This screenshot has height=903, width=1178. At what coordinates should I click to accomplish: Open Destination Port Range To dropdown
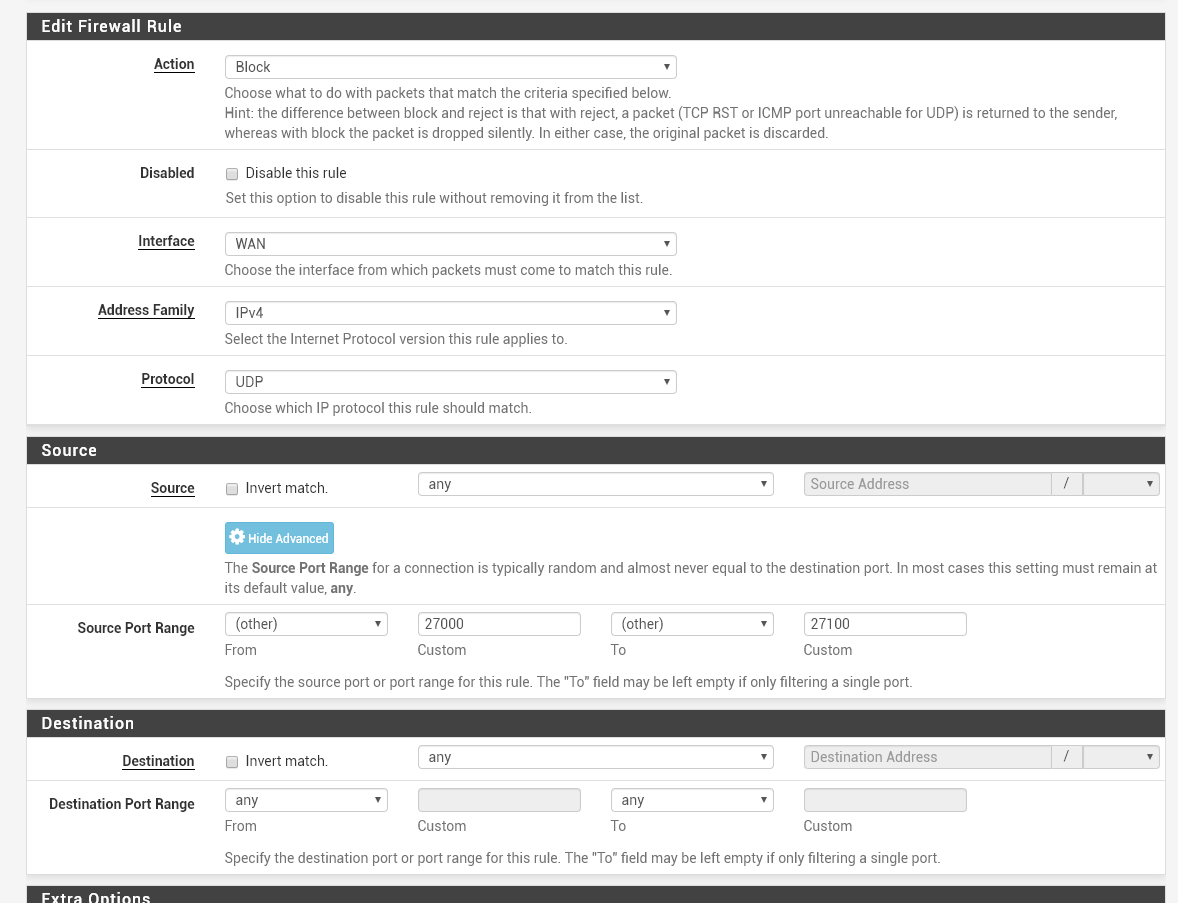pyautogui.click(x=692, y=800)
